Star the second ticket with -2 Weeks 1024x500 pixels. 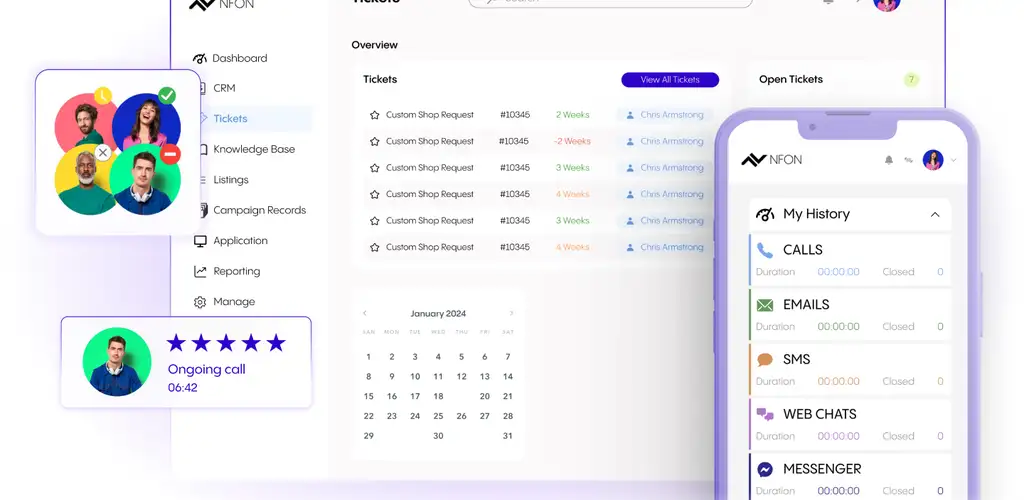374,142
